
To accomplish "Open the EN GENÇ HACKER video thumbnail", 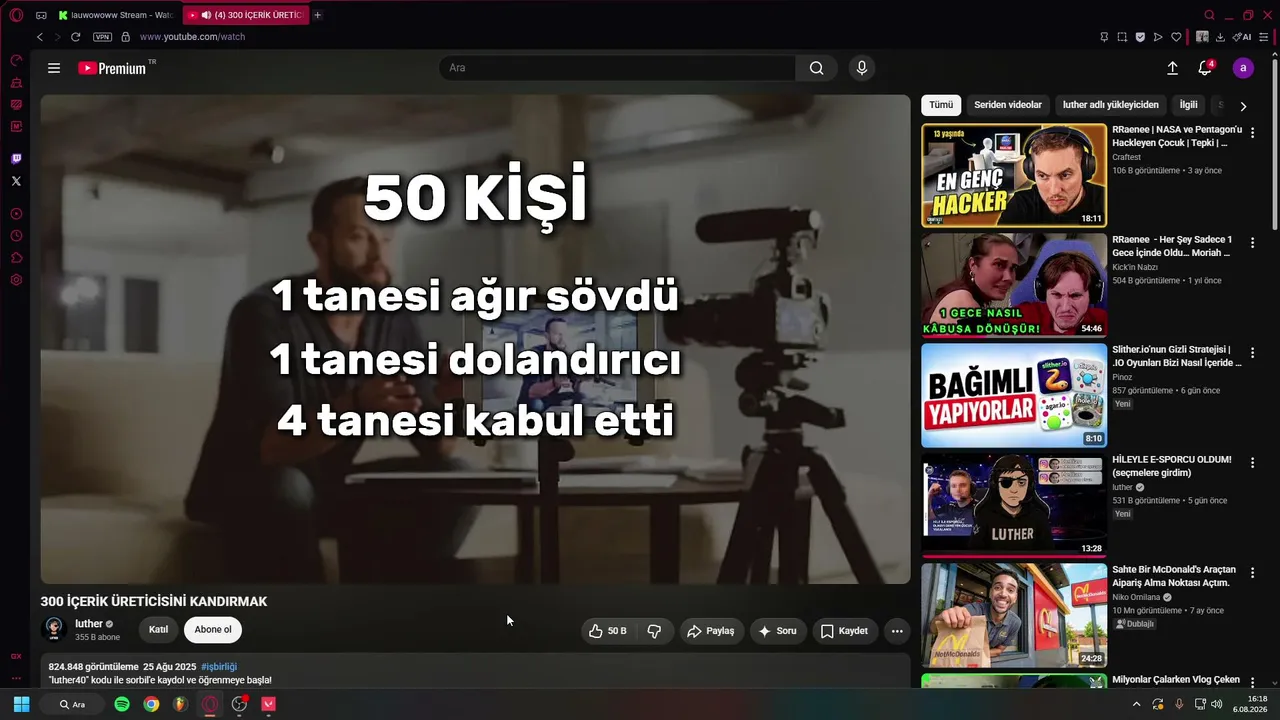I will coord(1014,175).
